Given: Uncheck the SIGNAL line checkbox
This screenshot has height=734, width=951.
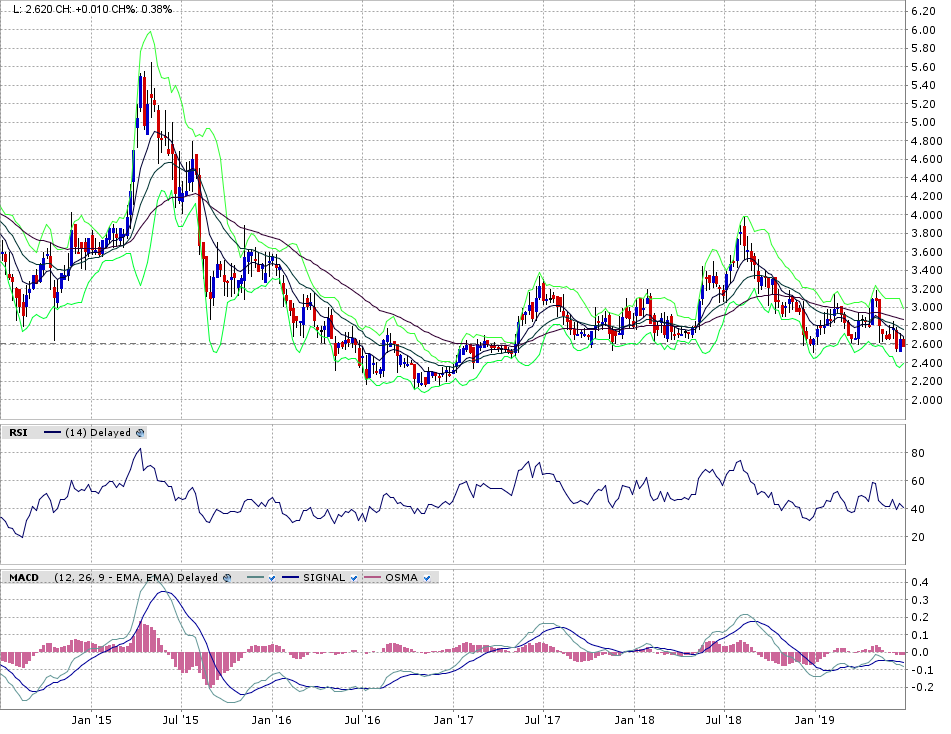Looking at the screenshot, I should pyautogui.click(x=354, y=577).
